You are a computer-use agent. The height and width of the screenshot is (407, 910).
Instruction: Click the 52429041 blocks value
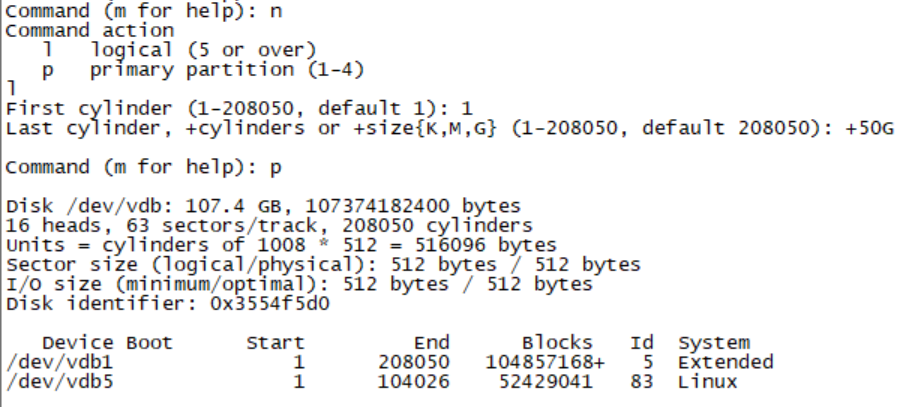(x=546, y=382)
